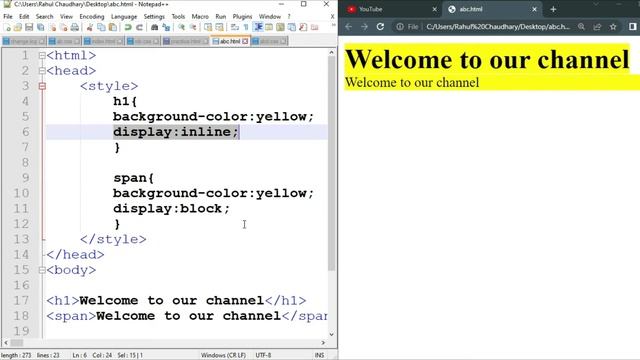640x360 pixels.
Task: Open the Plugins menu
Action: click(242, 16)
